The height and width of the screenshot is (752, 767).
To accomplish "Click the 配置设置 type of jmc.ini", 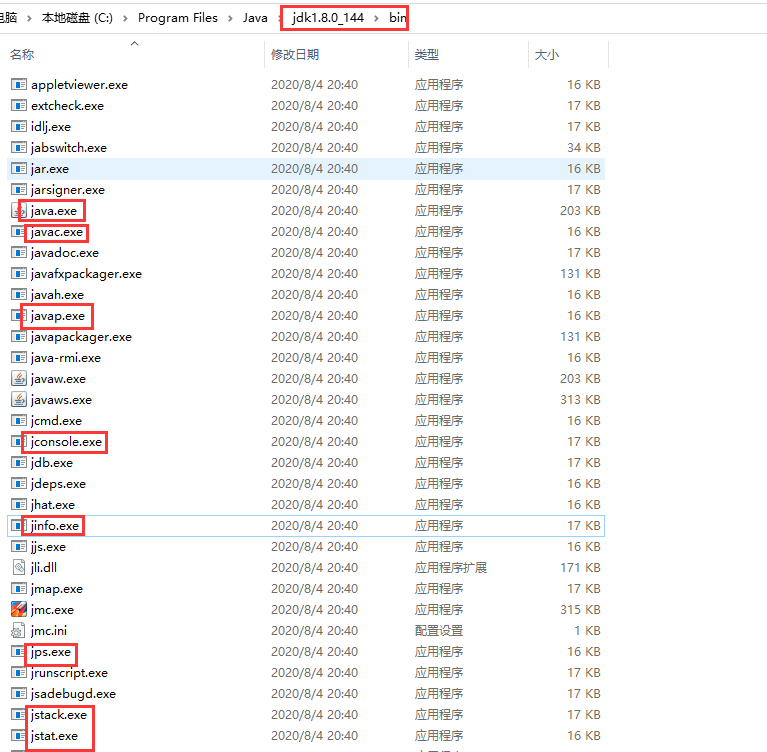I will 439,631.
